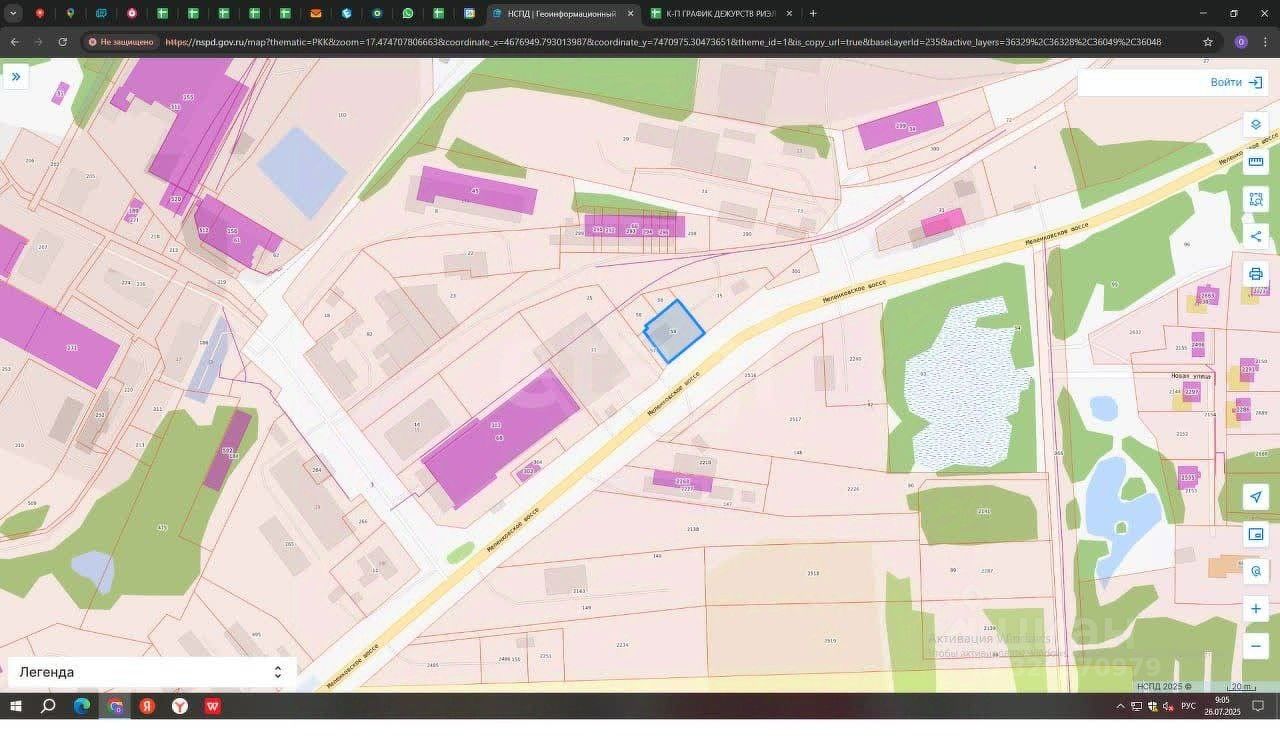Click the URL address bar
The height and width of the screenshot is (746, 1280).
coord(660,42)
